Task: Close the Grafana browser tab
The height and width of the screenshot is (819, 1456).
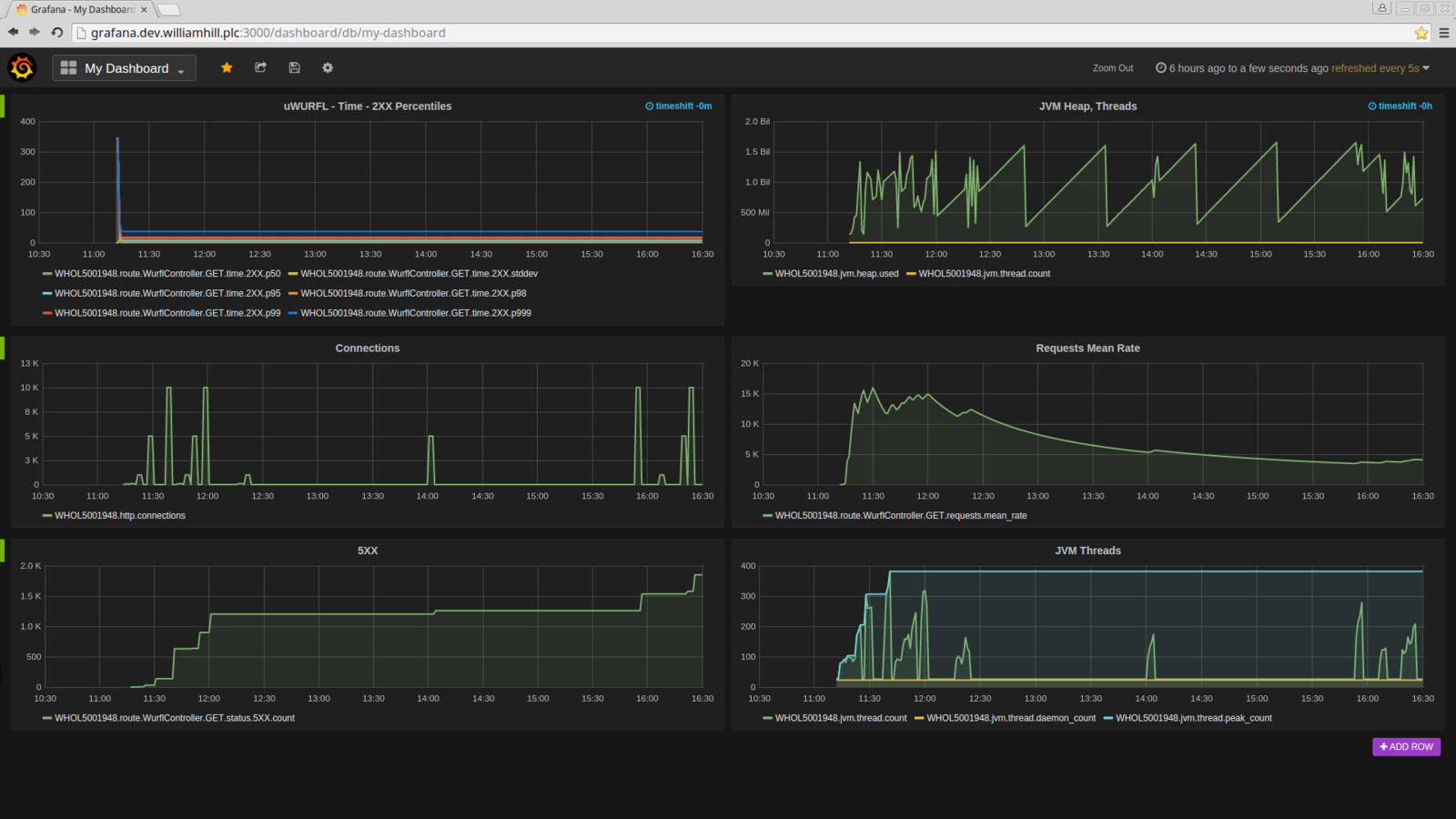Action: tap(144, 10)
